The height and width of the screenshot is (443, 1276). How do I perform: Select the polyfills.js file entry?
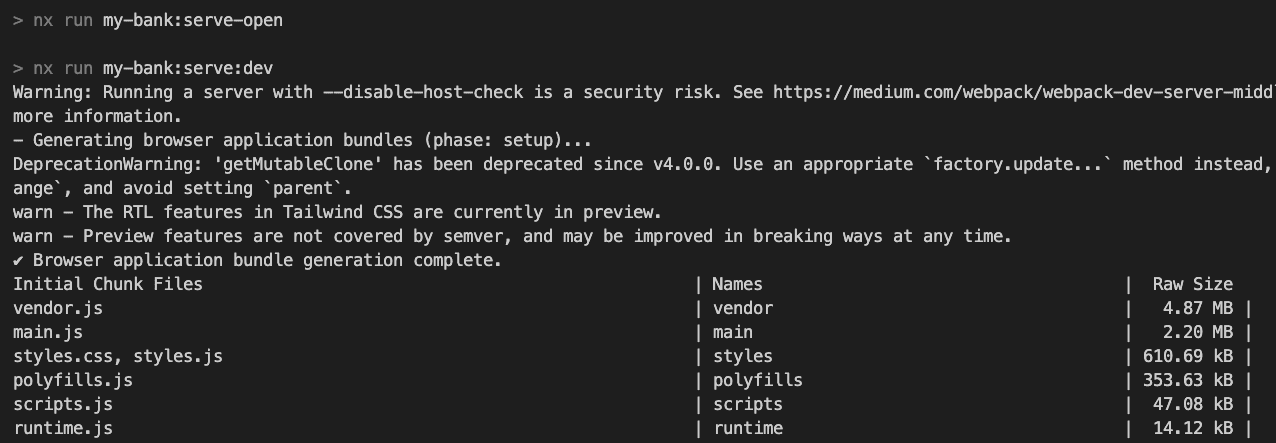point(73,380)
